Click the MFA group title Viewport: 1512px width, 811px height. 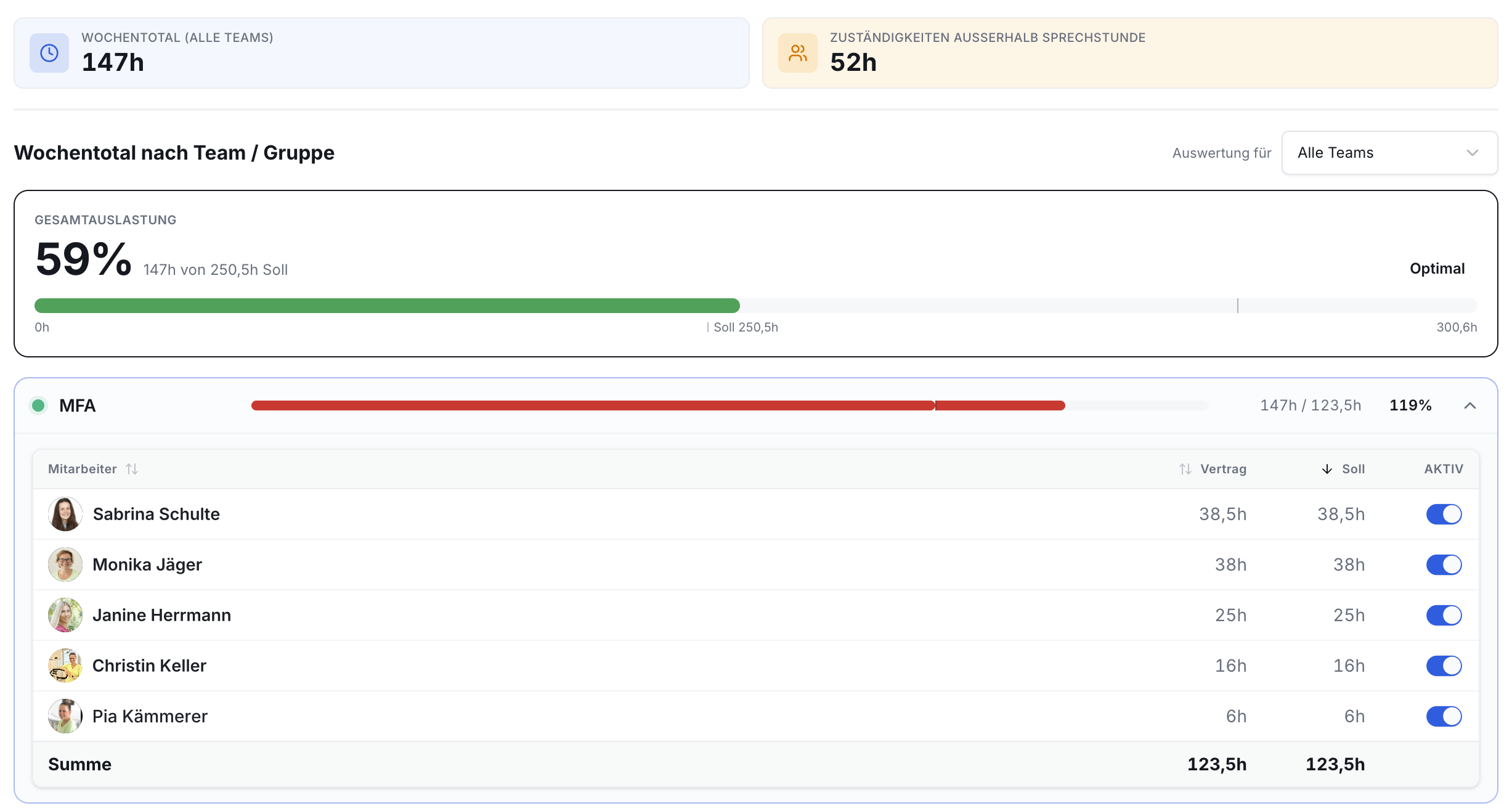click(x=78, y=405)
